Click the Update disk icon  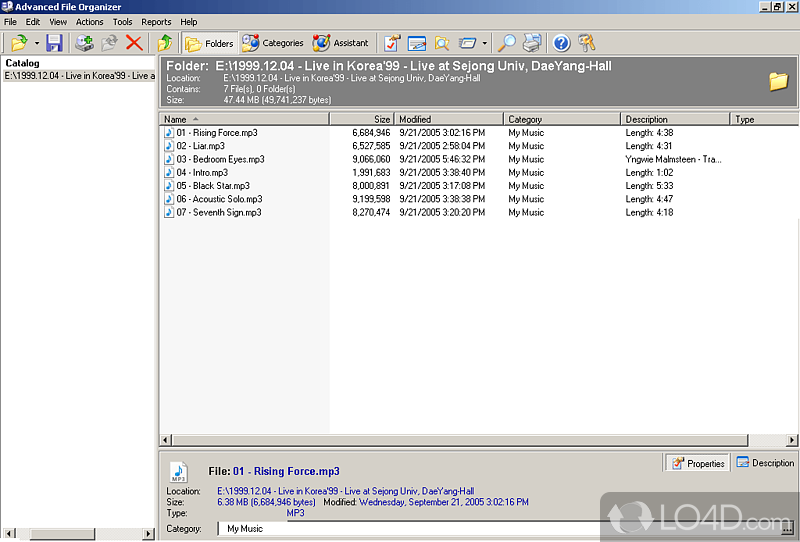pyautogui.click(x=109, y=43)
